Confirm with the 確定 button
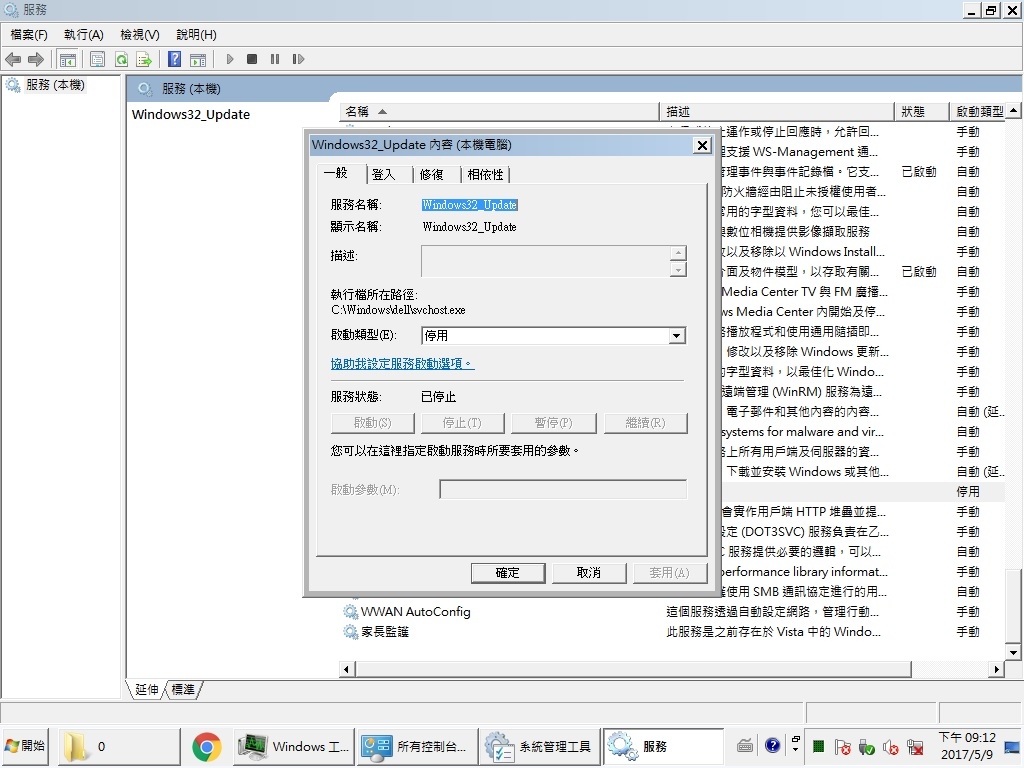The width and height of the screenshot is (1024, 768). pos(507,573)
